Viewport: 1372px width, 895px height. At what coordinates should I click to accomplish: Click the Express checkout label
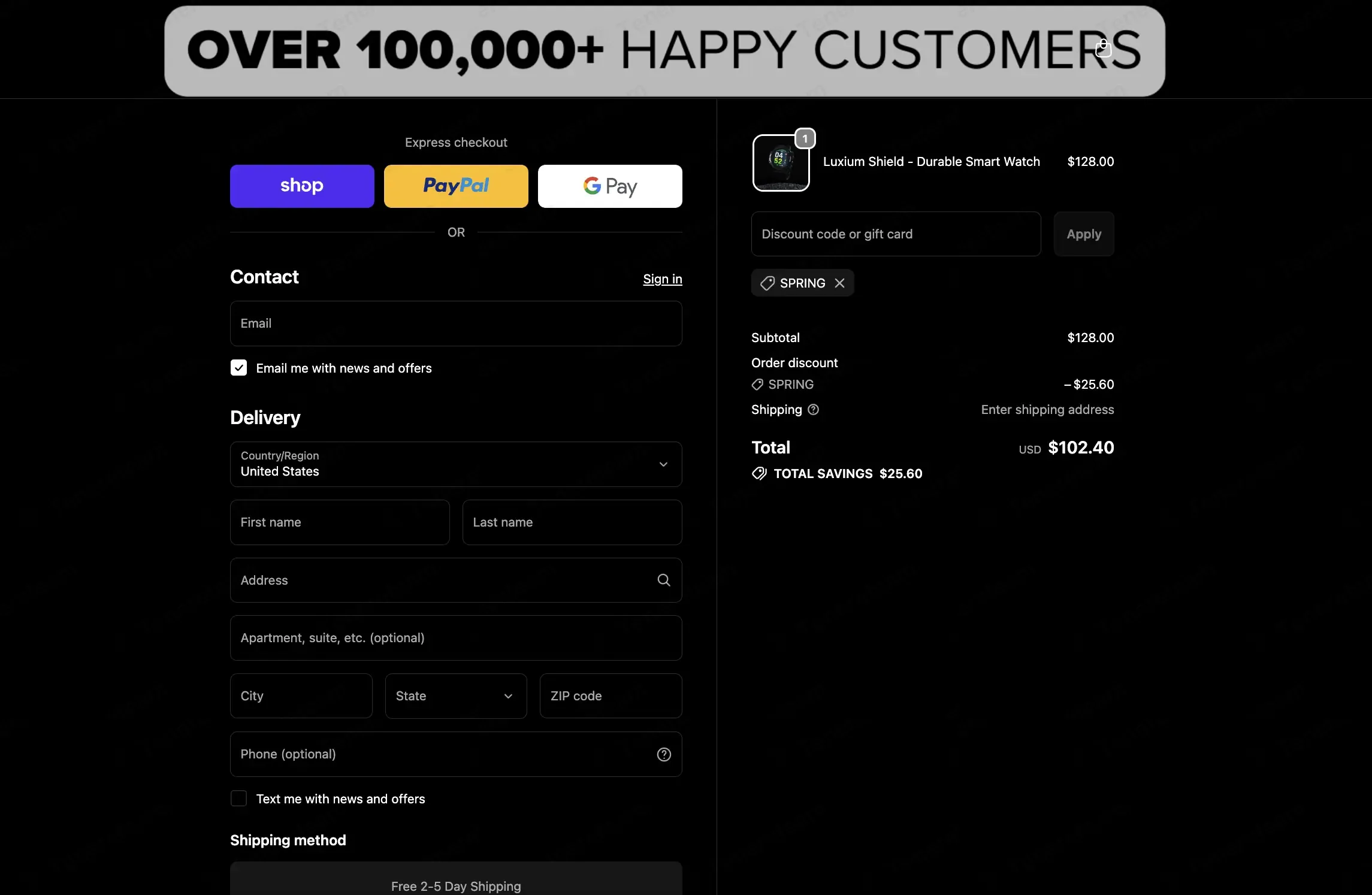[x=456, y=143]
